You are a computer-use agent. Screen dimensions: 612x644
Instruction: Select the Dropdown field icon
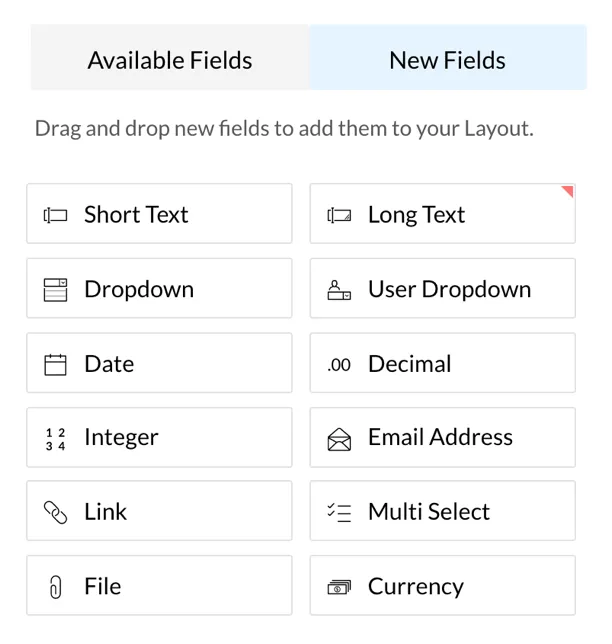pyautogui.click(x=55, y=290)
